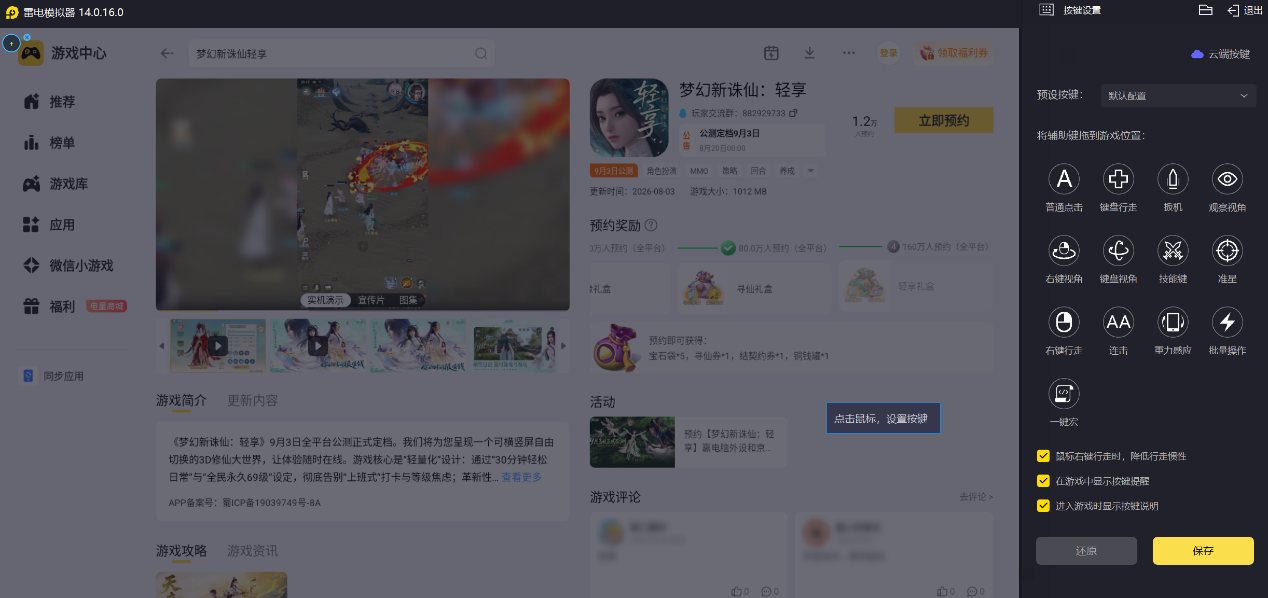Select the 右键视角 icon
This screenshot has height=598, width=1268.
pos(1064,251)
